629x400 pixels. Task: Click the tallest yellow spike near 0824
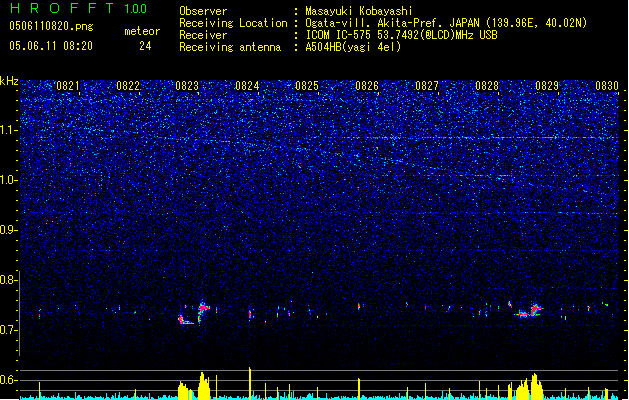coord(250,383)
